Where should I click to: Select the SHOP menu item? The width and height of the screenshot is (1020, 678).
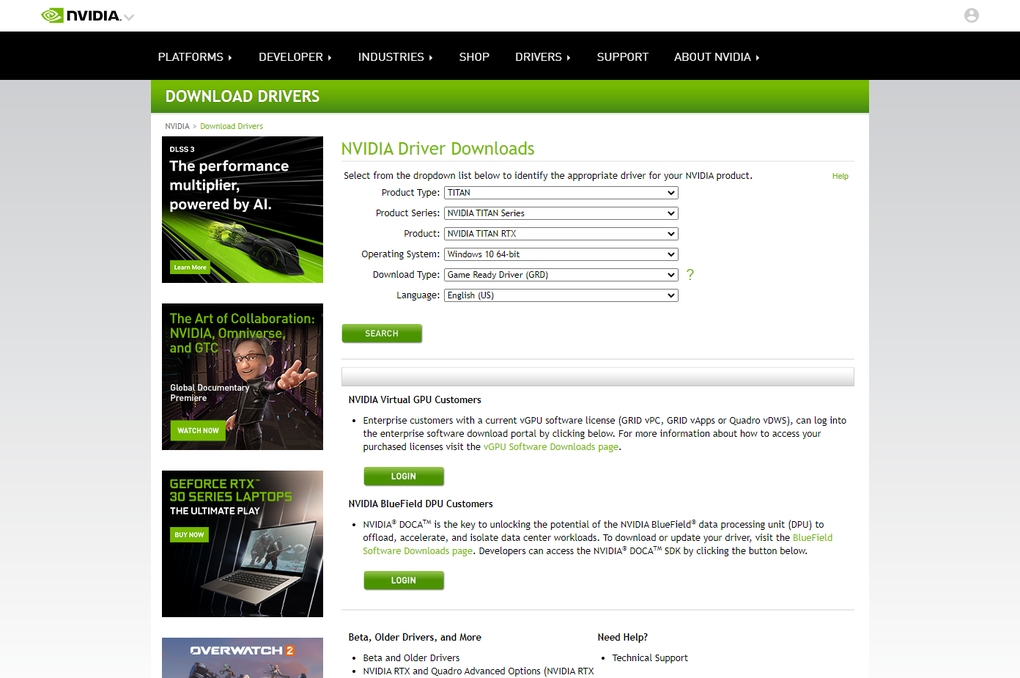coord(474,57)
